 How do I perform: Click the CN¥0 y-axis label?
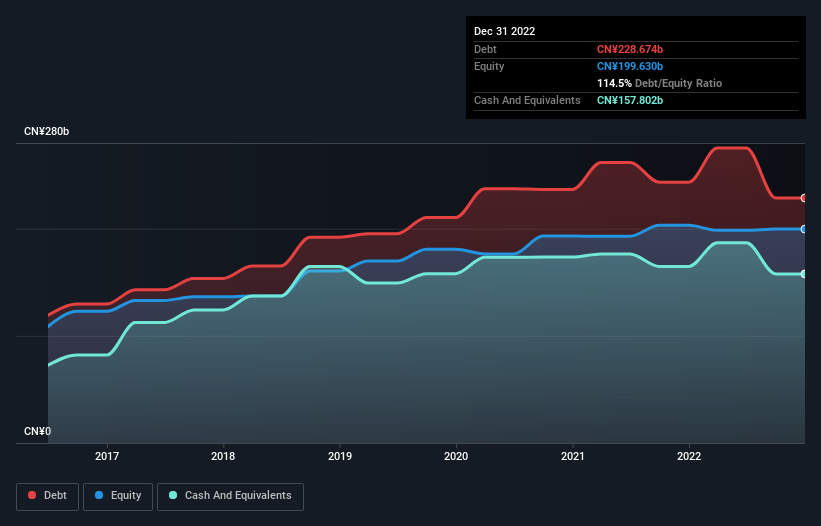click(x=38, y=431)
